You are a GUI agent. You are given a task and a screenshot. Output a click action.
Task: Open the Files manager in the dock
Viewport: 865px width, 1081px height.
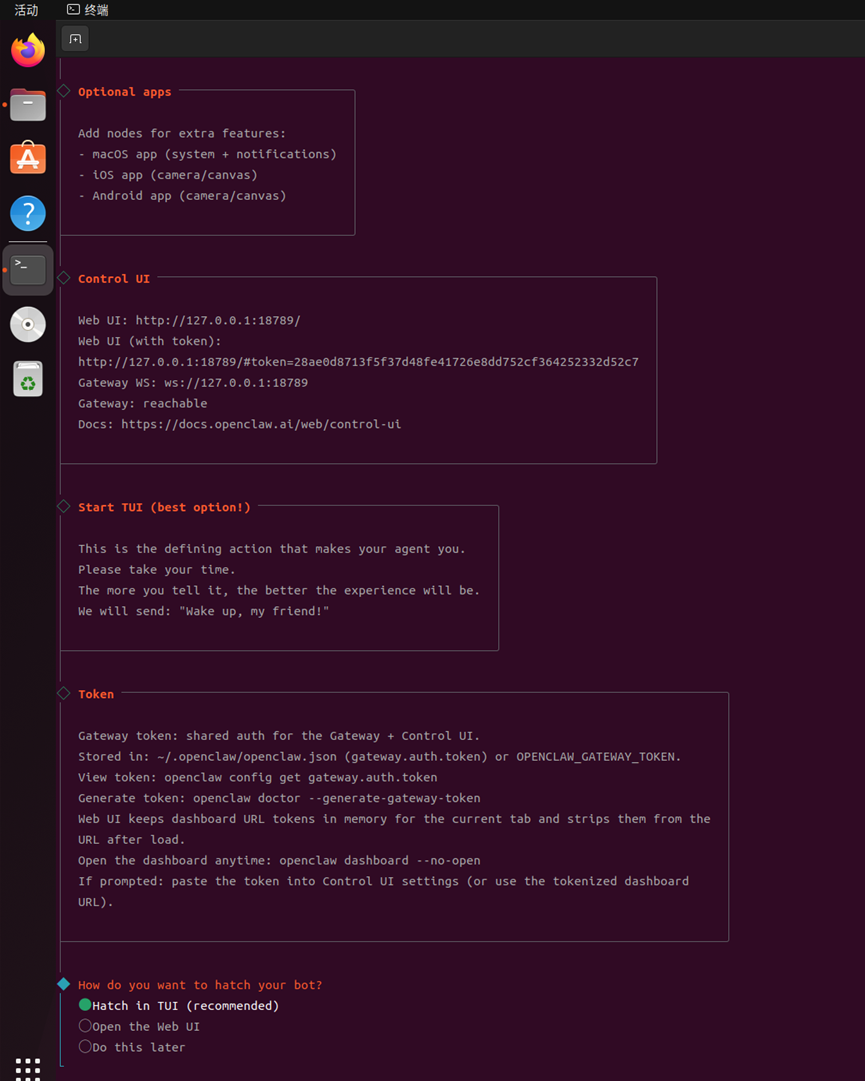click(28, 105)
